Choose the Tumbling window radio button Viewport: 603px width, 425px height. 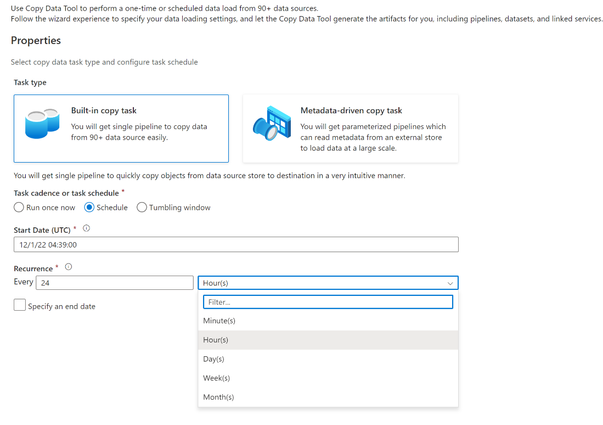tap(142, 207)
